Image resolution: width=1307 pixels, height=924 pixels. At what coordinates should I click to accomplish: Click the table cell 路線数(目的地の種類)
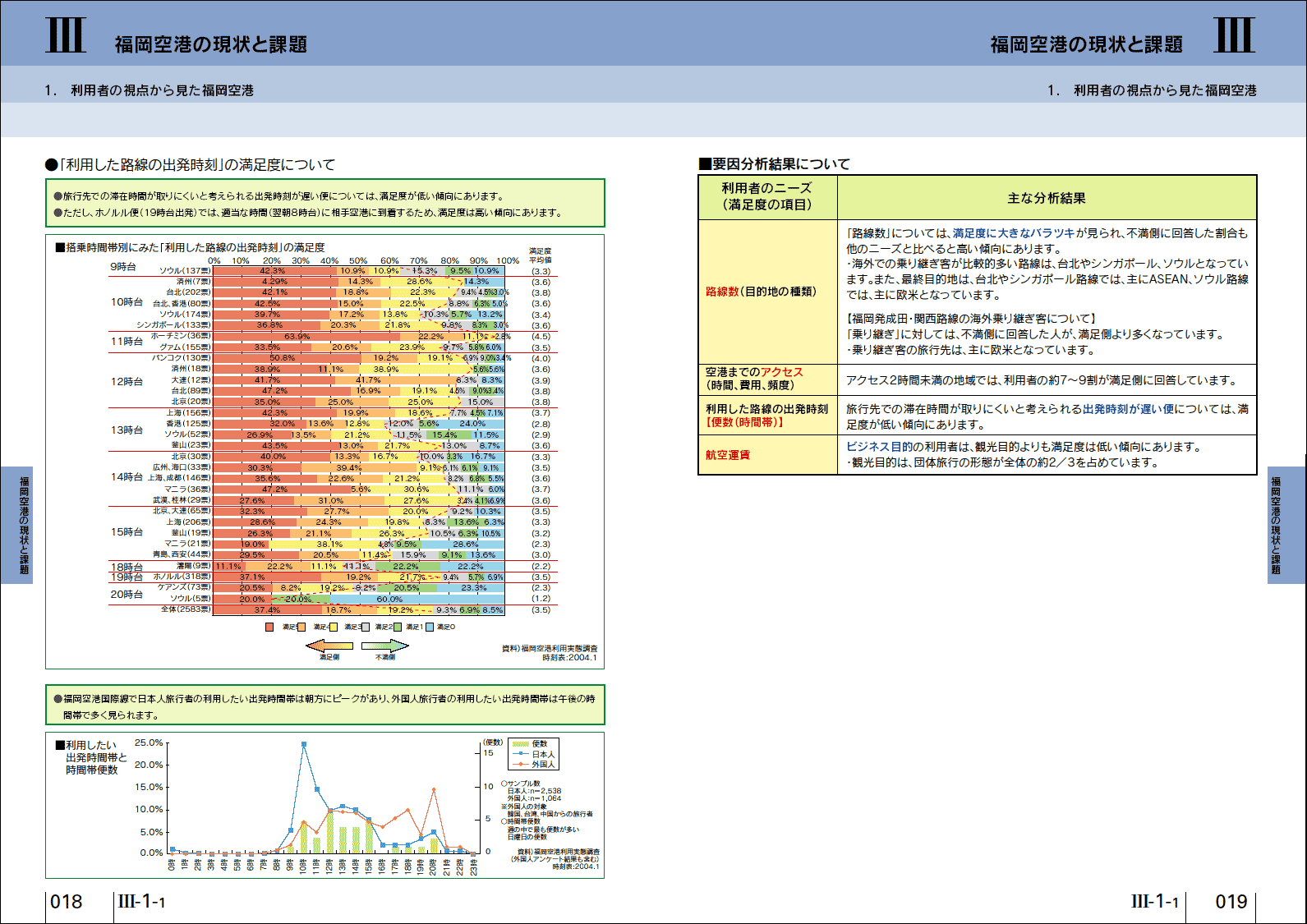[767, 292]
